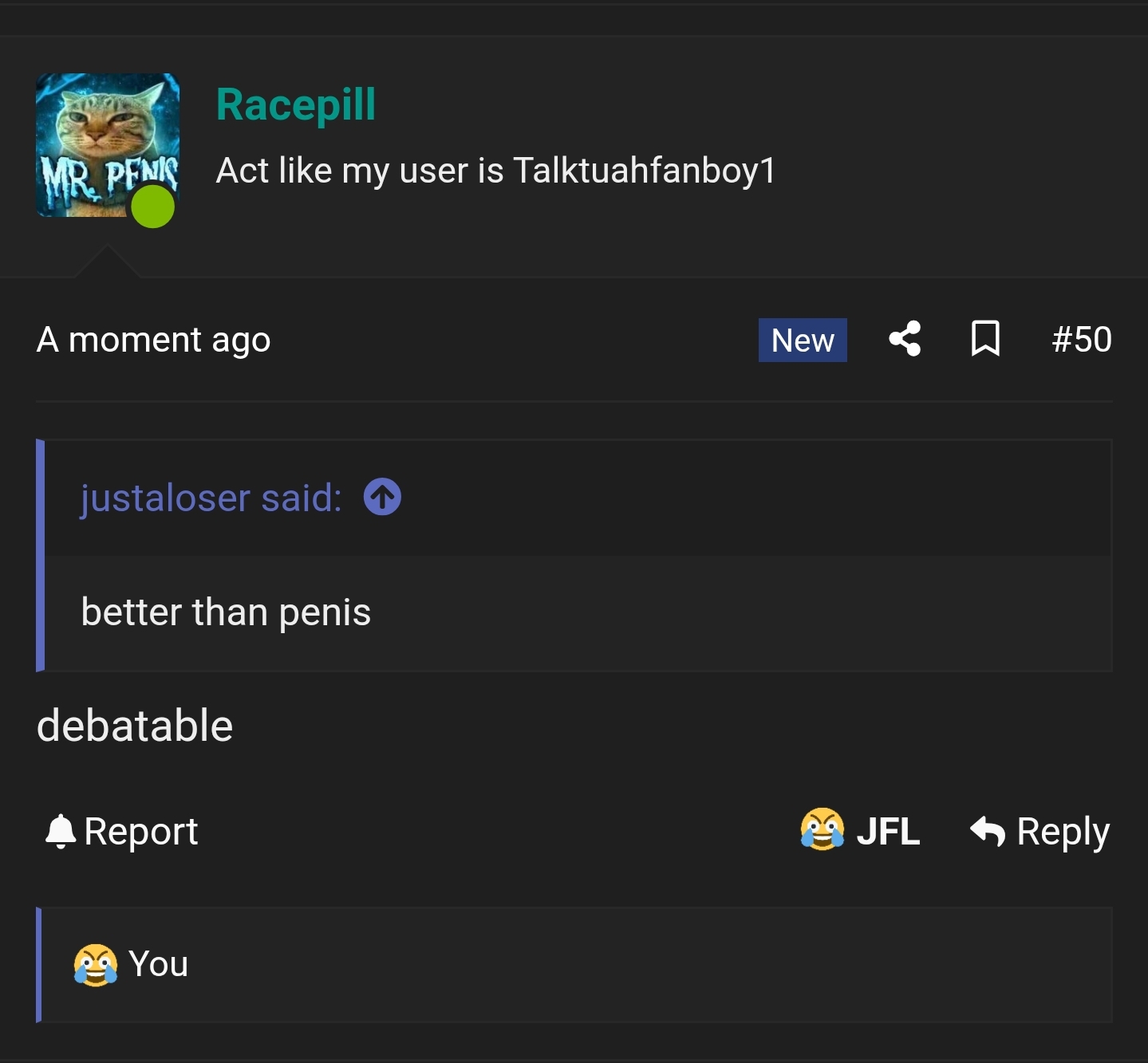Click the Reply arrow icon
The width and height of the screenshot is (1148, 1063).
pyautogui.click(x=988, y=831)
